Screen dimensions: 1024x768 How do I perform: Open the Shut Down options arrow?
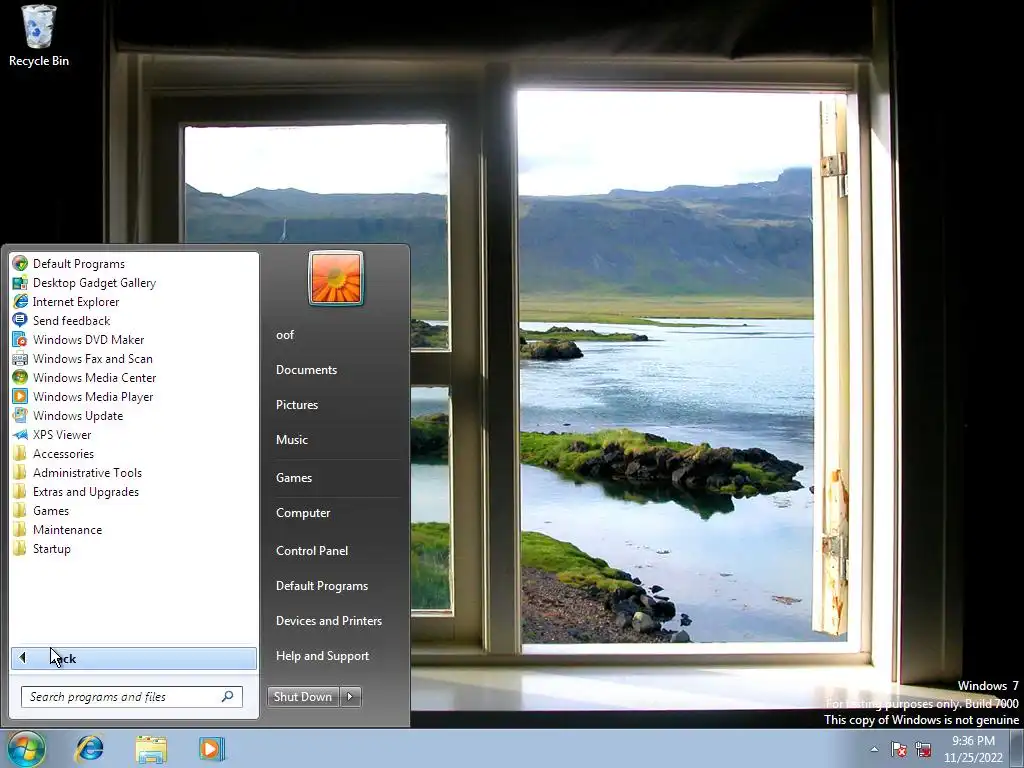click(x=350, y=697)
